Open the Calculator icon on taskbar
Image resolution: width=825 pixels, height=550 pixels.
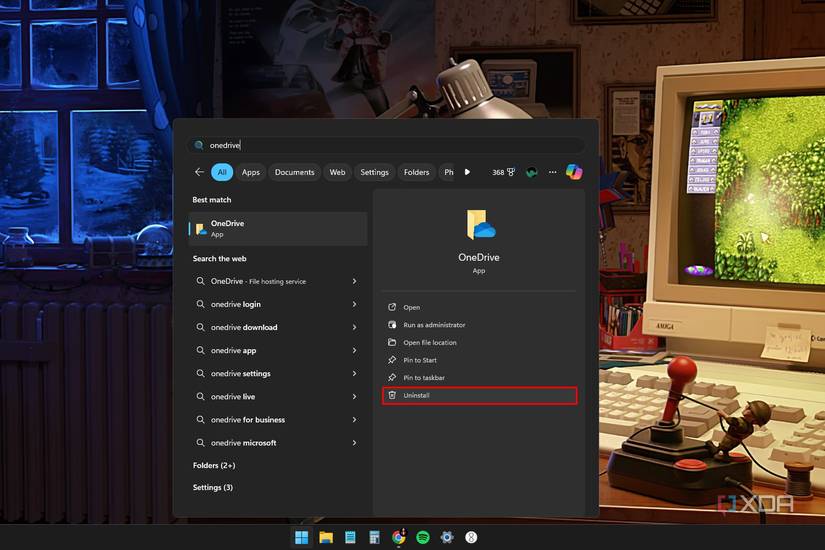(x=374, y=537)
